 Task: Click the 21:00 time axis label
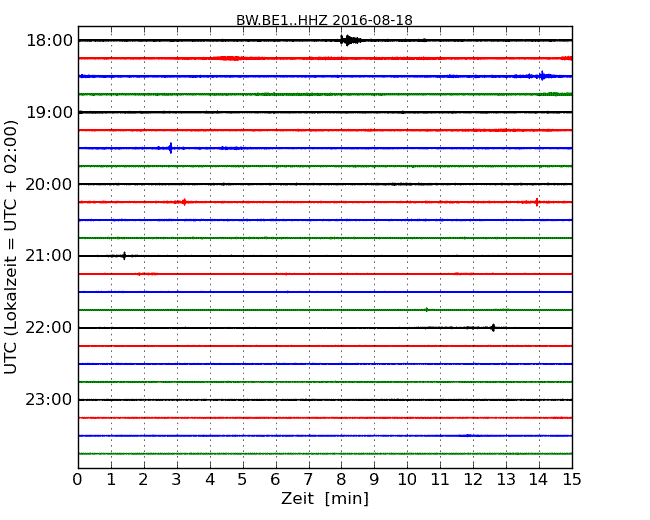[49, 256]
